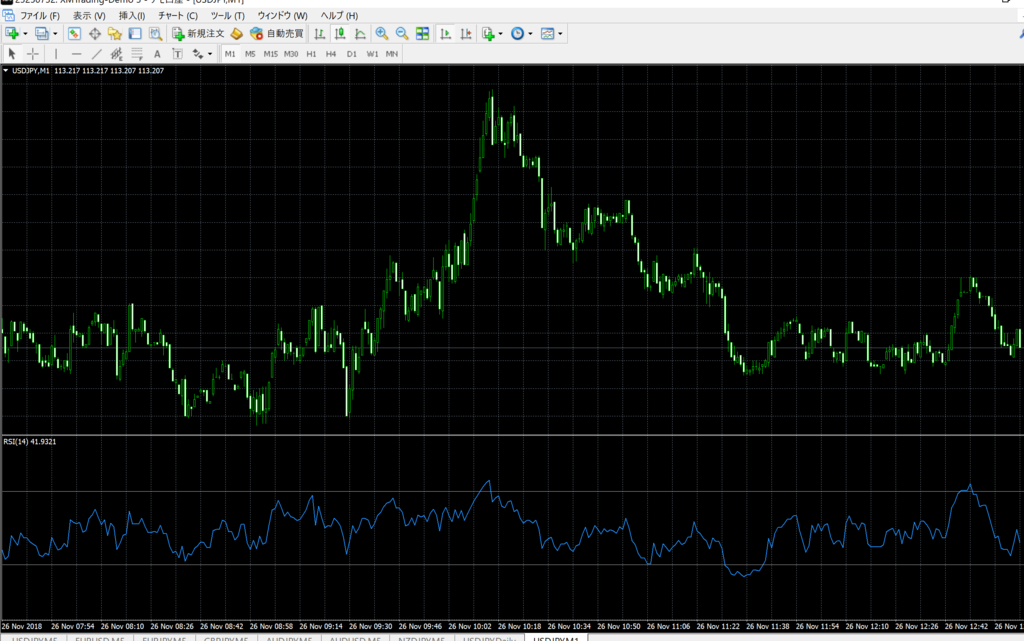
Task: Expand the Templates dropdown arrow
Action: tap(560, 34)
